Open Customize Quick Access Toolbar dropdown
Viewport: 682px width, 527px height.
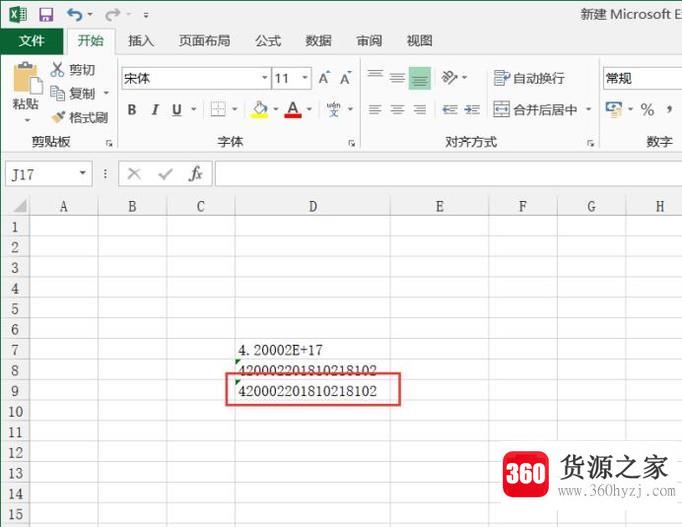coord(146,15)
